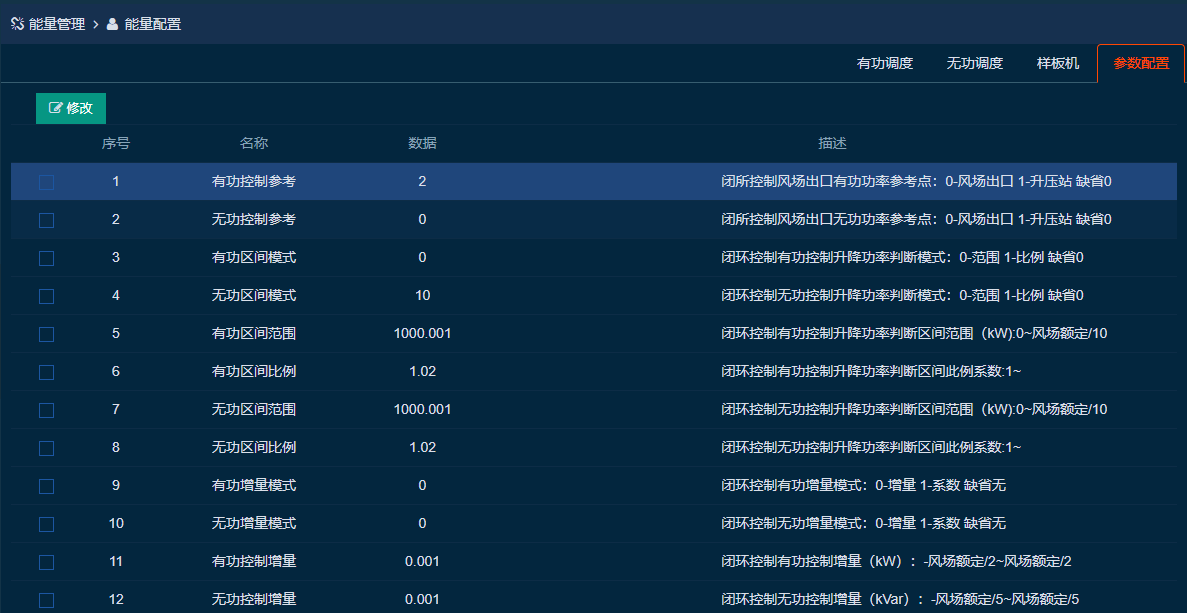Switch to the 有功调度 tab
Viewport: 1187px width, 613px height.
(x=885, y=63)
